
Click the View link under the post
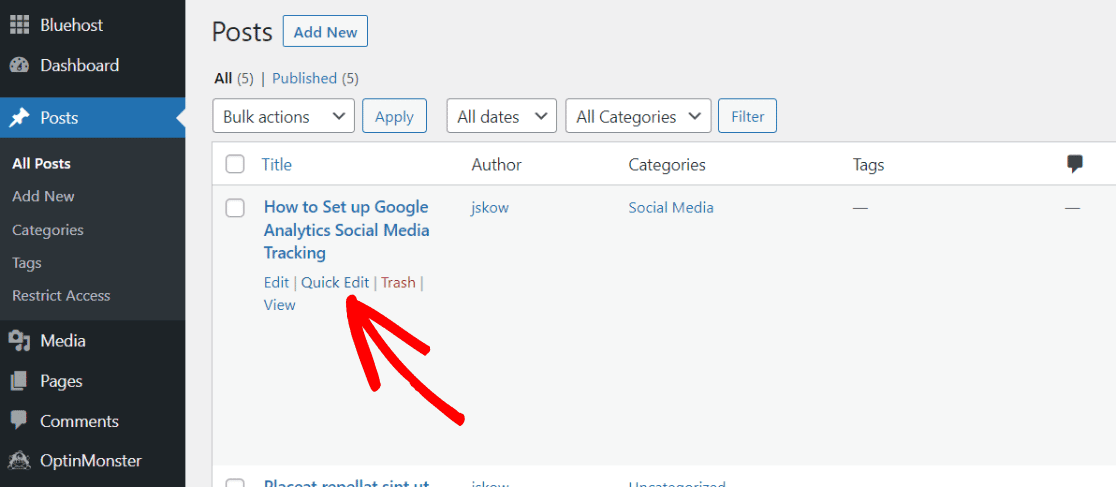coord(280,305)
